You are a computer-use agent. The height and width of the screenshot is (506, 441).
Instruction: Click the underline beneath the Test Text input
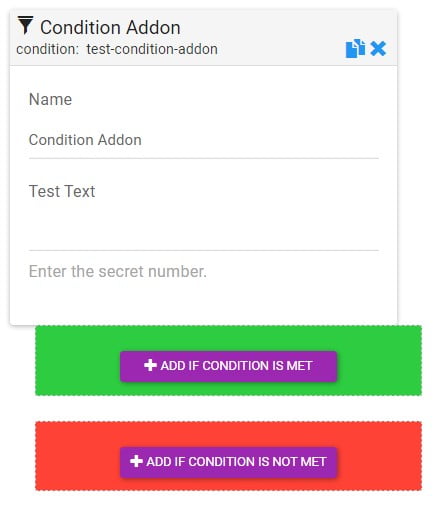pyautogui.click(x=204, y=250)
